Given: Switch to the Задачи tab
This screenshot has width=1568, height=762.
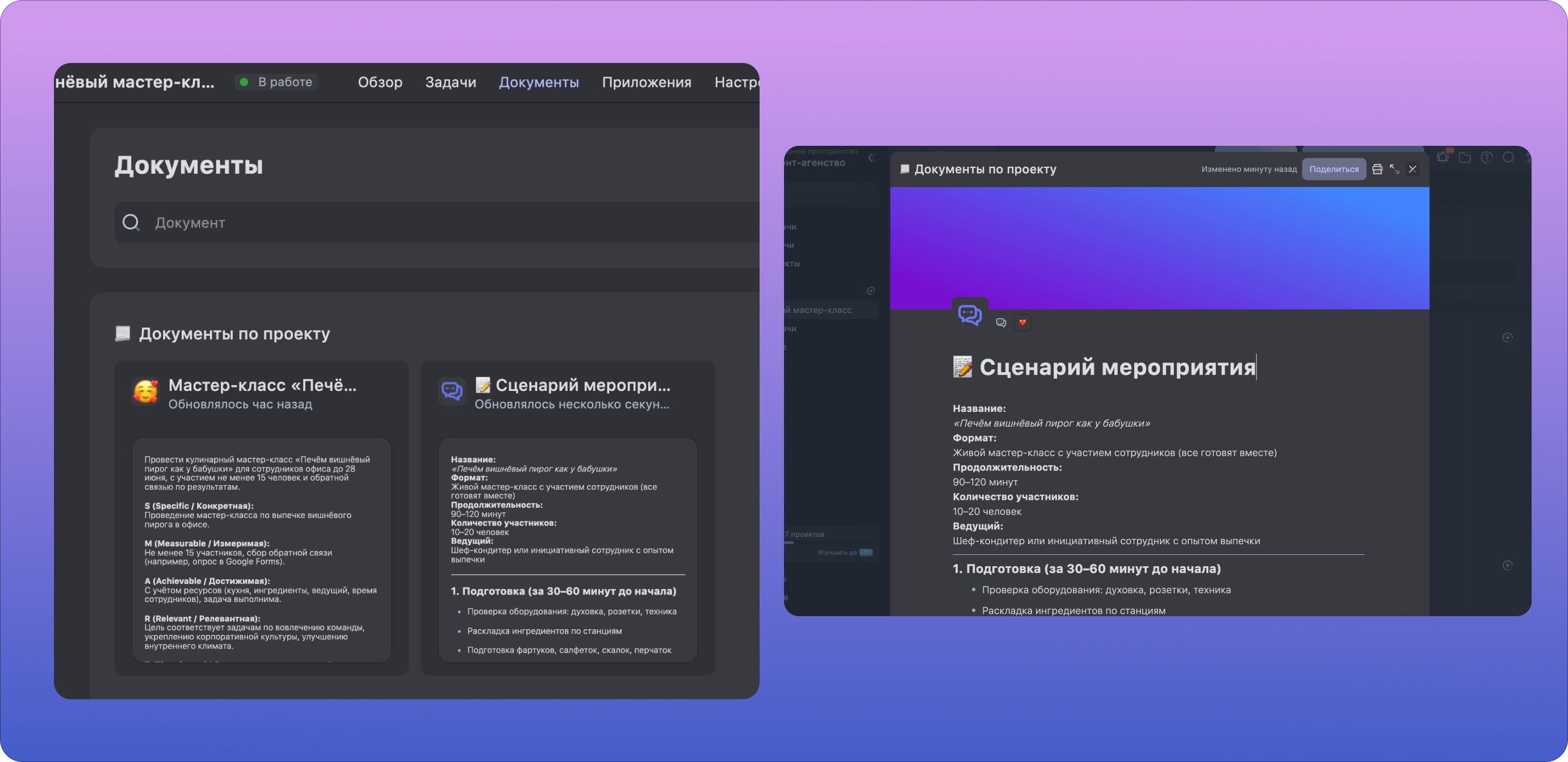Looking at the screenshot, I should click(450, 82).
